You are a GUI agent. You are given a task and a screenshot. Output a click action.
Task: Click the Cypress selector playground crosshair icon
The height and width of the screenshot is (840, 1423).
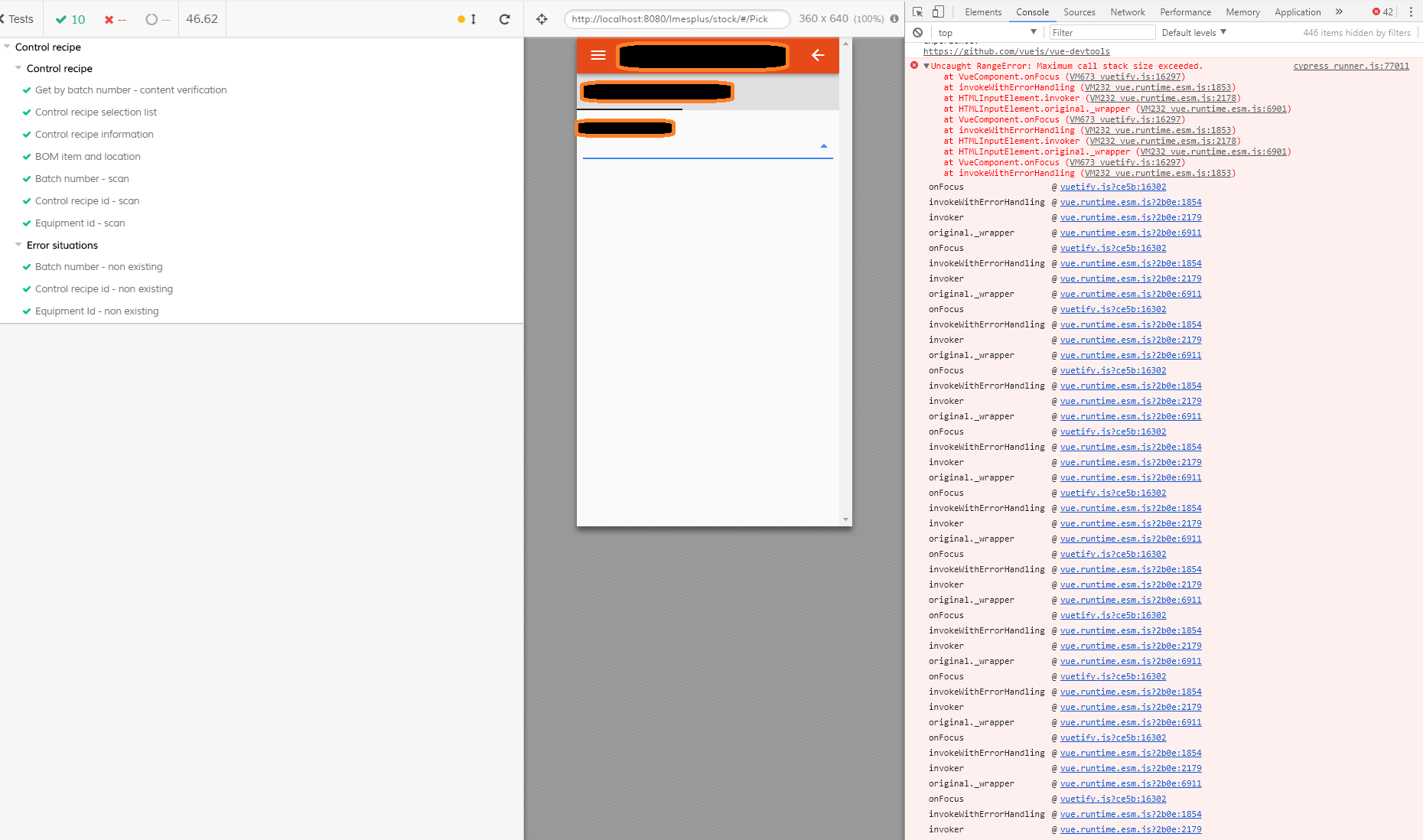[541, 19]
